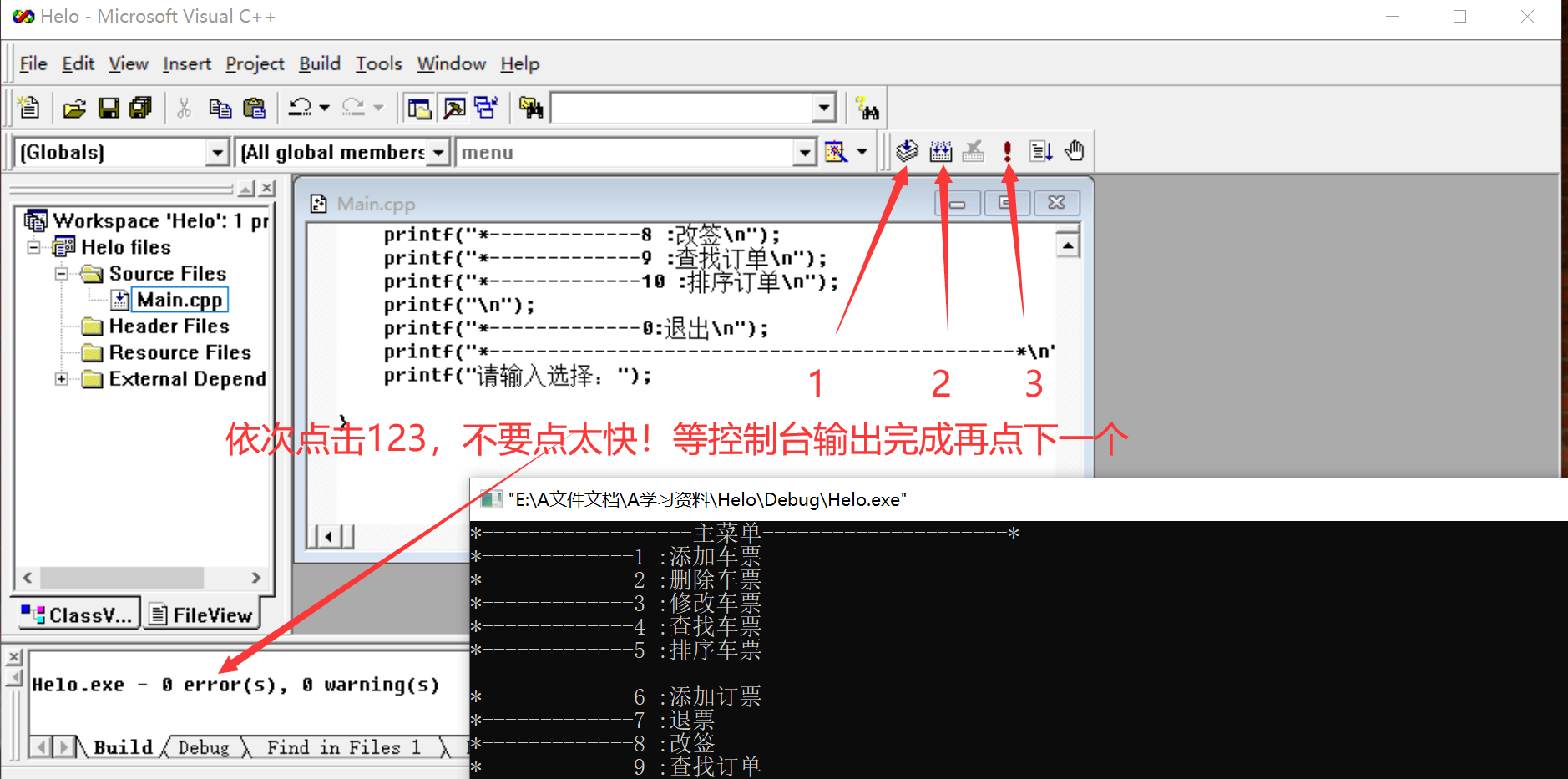Viewport: 1568px width, 779px height.
Task: Open the Edit menu
Action: (78, 63)
